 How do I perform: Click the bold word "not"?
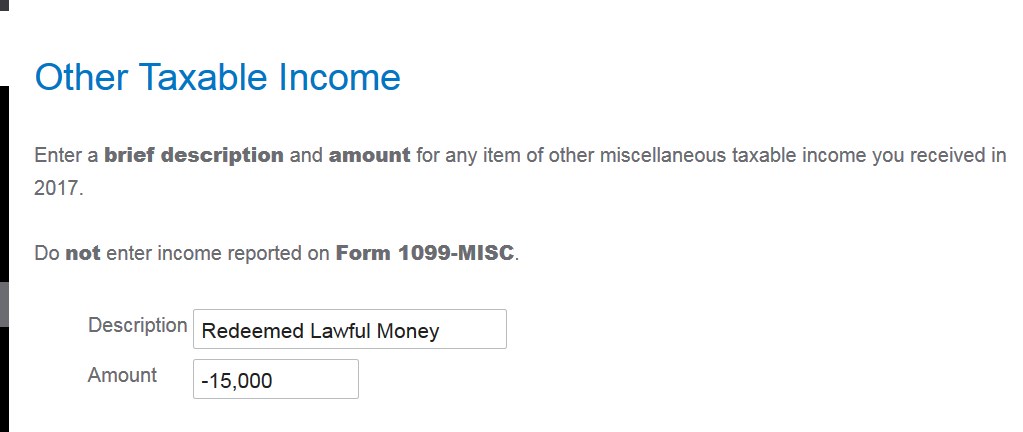pyautogui.click(x=83, y=253)
